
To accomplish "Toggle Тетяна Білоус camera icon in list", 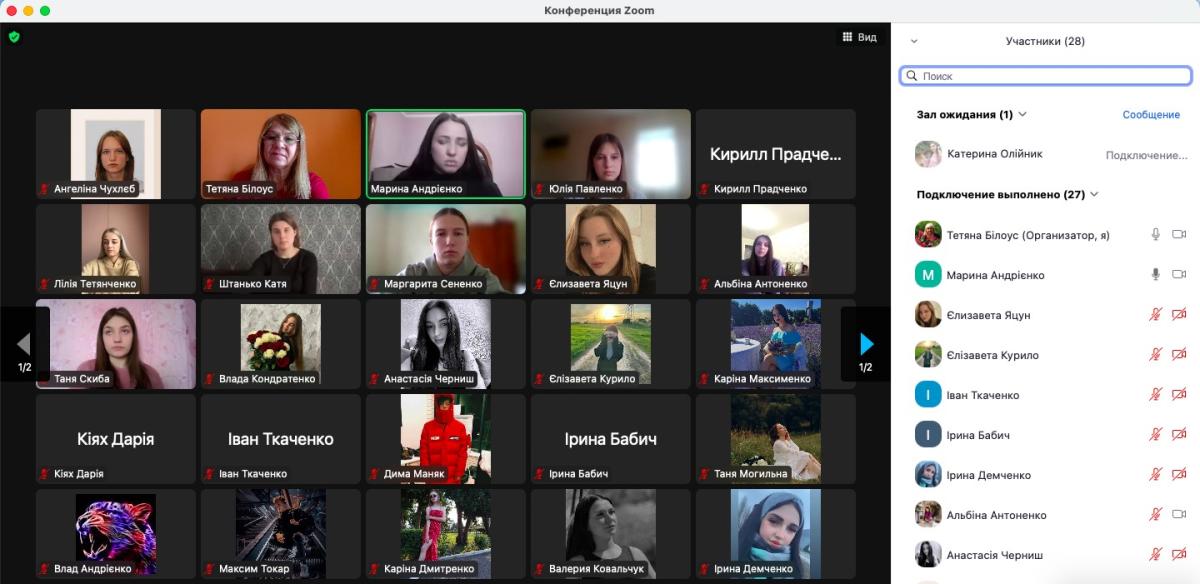I will click(1179, 235).
